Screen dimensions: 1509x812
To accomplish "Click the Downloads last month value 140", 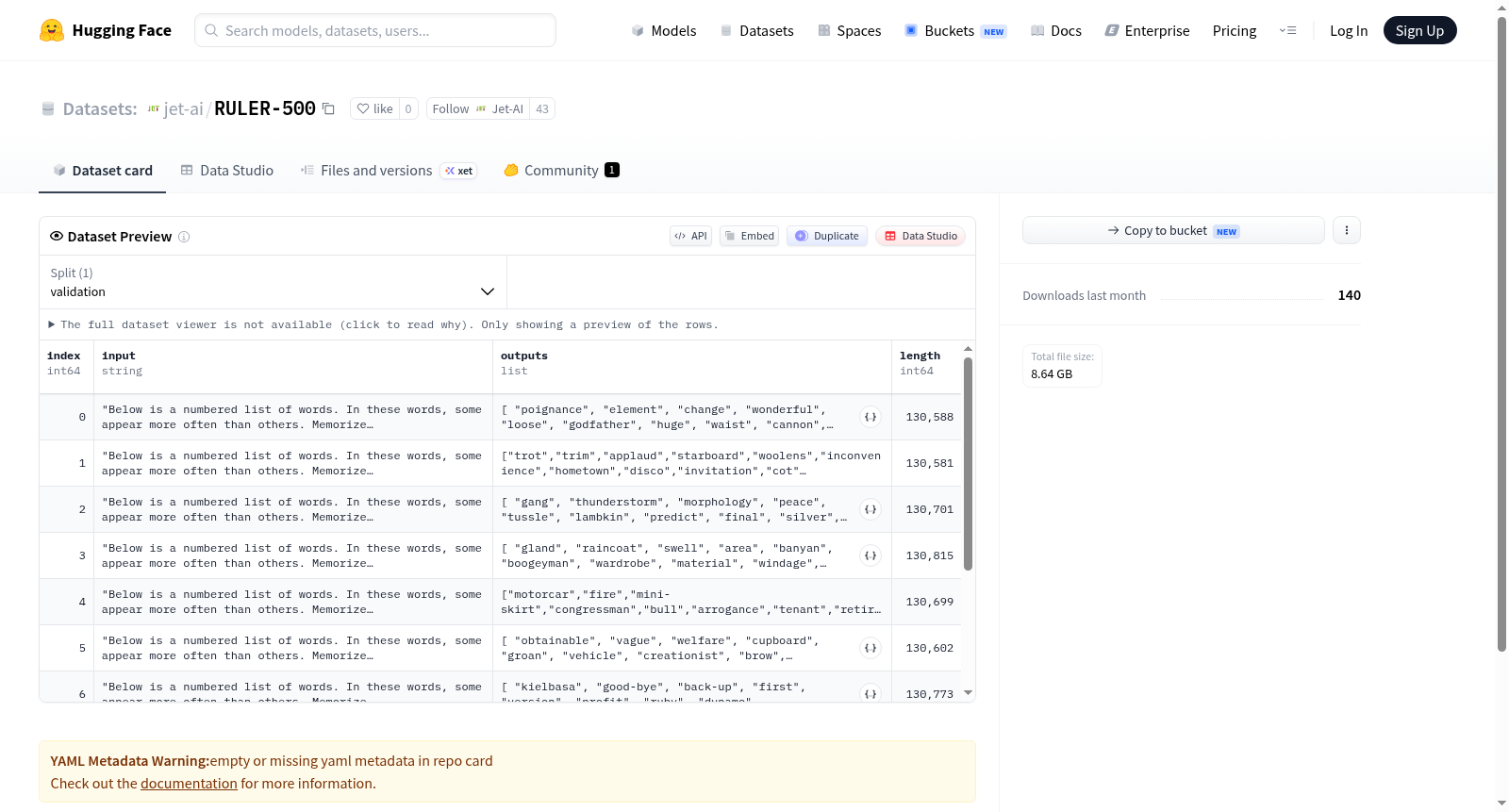I will point(1350,295).
